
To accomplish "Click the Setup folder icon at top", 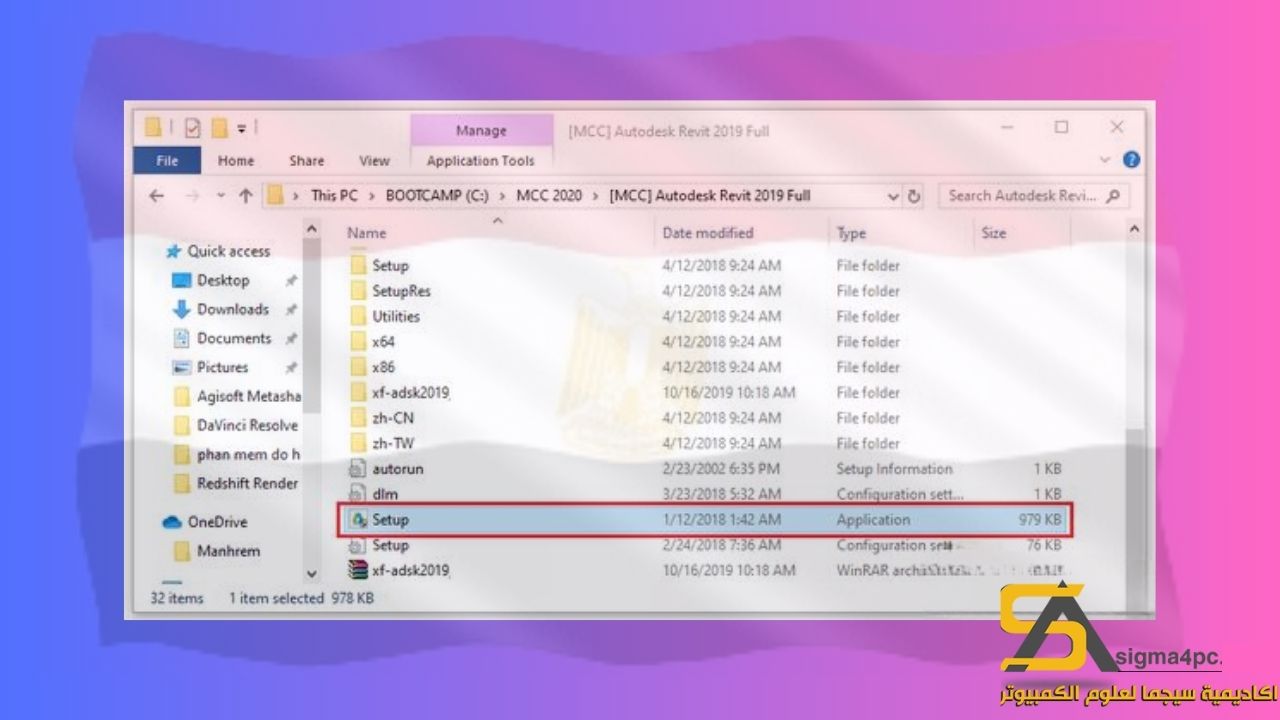I will 358,266.
